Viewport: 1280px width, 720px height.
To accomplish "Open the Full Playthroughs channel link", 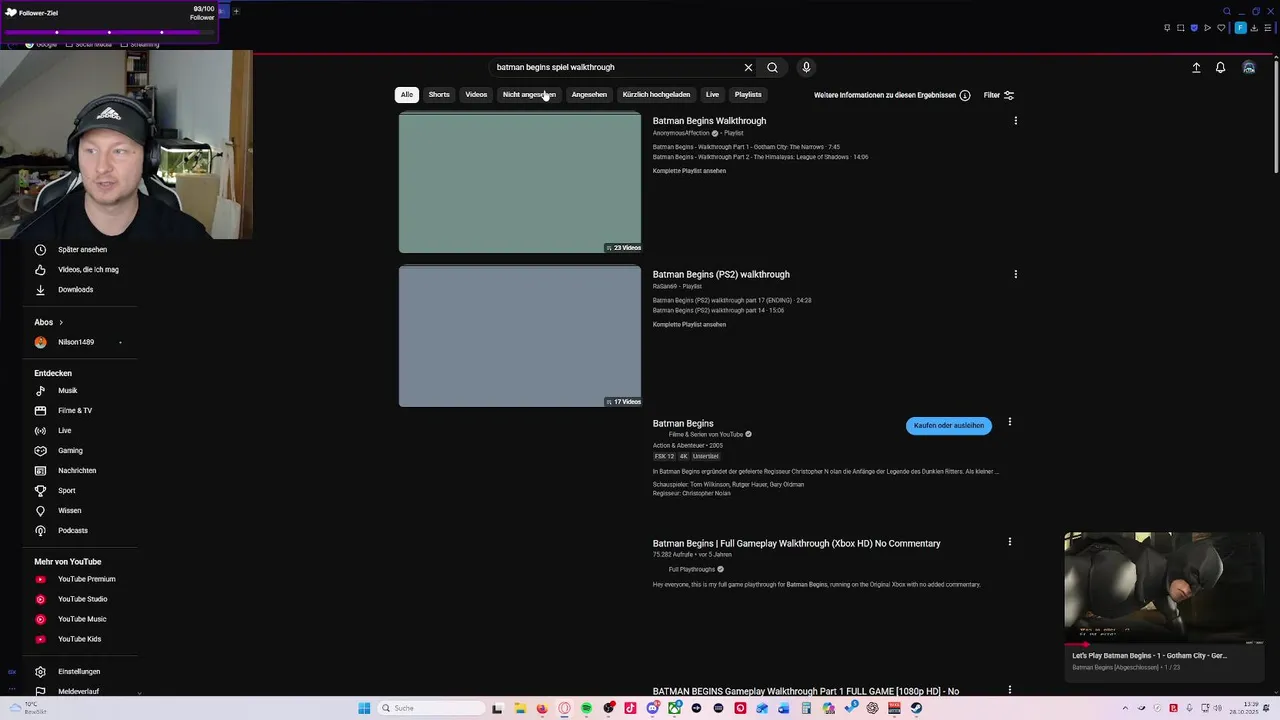I will click(x=692, y=569).
